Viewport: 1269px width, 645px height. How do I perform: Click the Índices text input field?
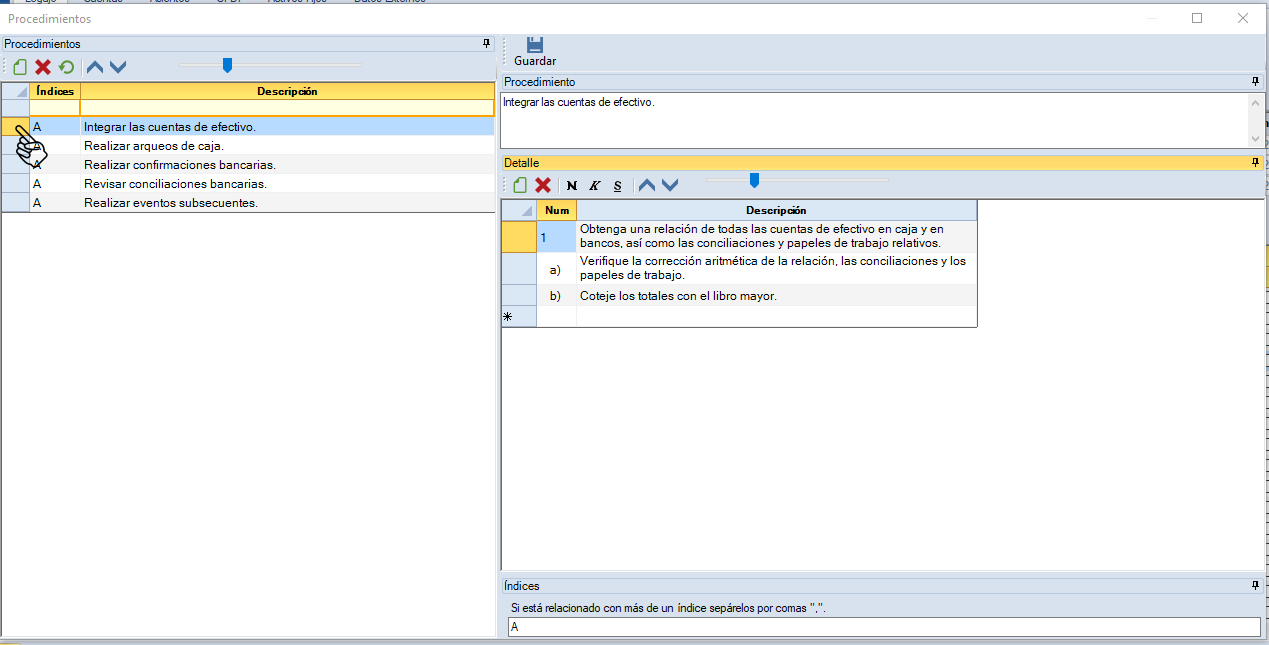click(884, 627)
